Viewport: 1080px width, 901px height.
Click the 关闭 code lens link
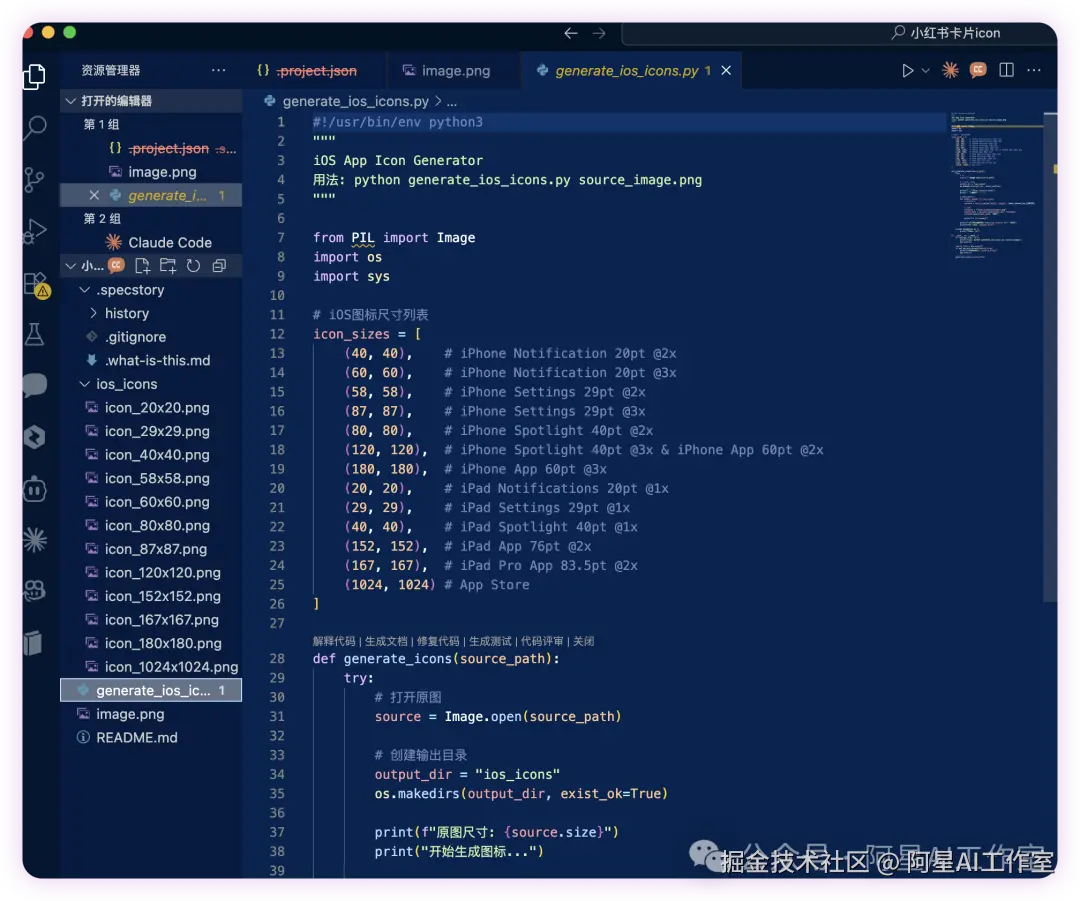(583, 641)
